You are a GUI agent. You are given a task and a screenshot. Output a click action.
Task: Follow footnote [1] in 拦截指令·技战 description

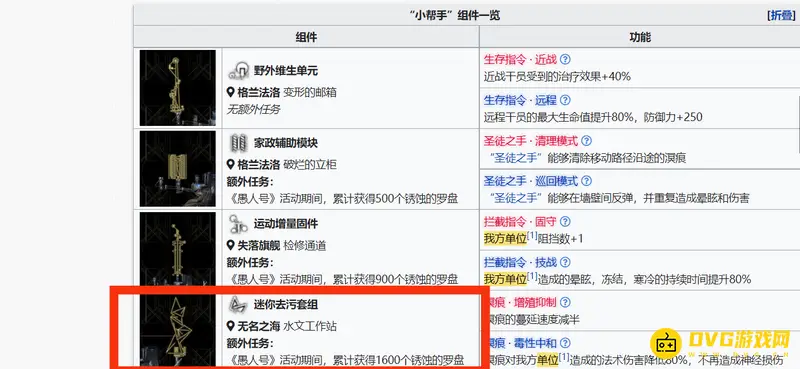533,276
